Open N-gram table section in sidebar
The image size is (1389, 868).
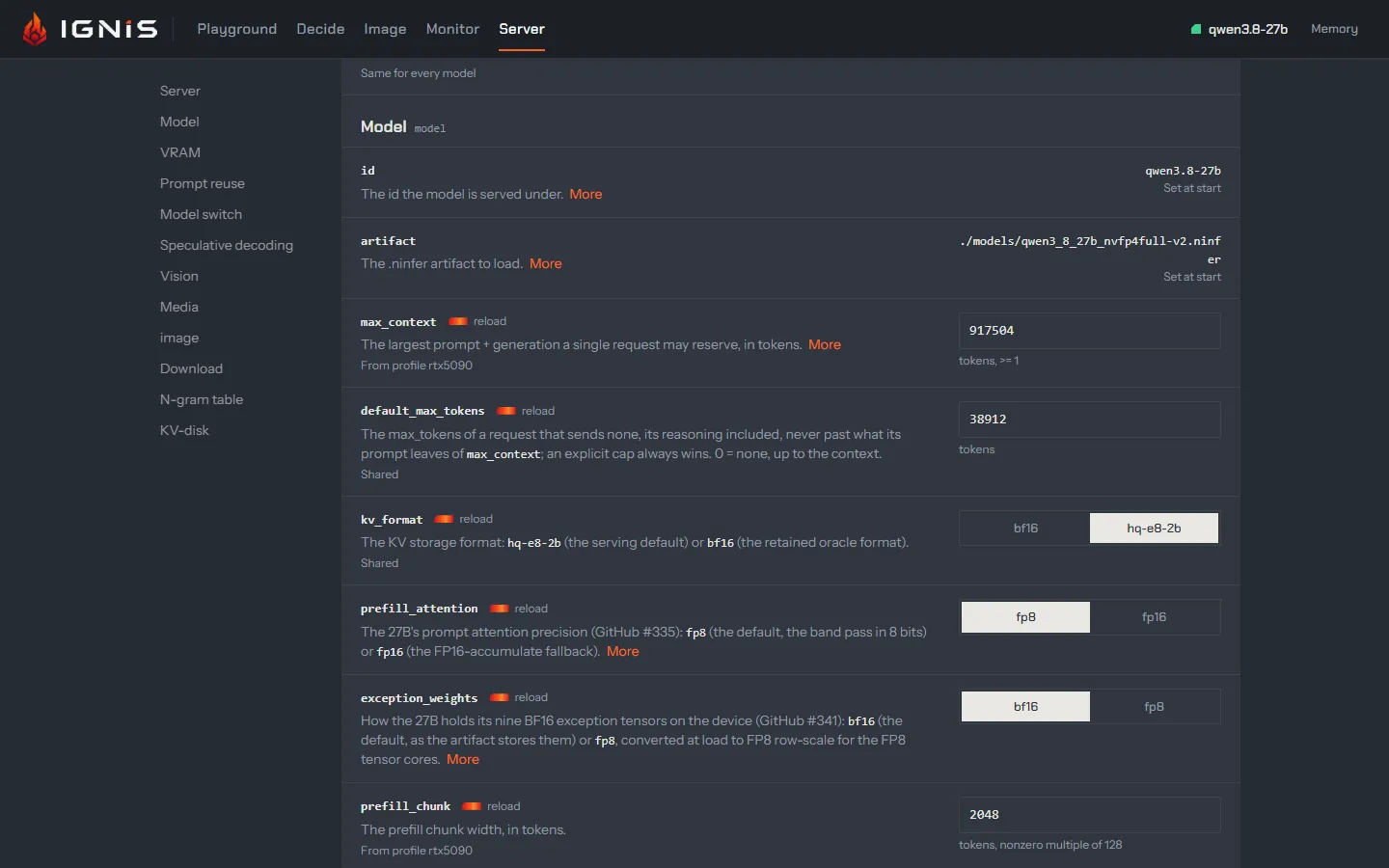[x=202, y=399]
